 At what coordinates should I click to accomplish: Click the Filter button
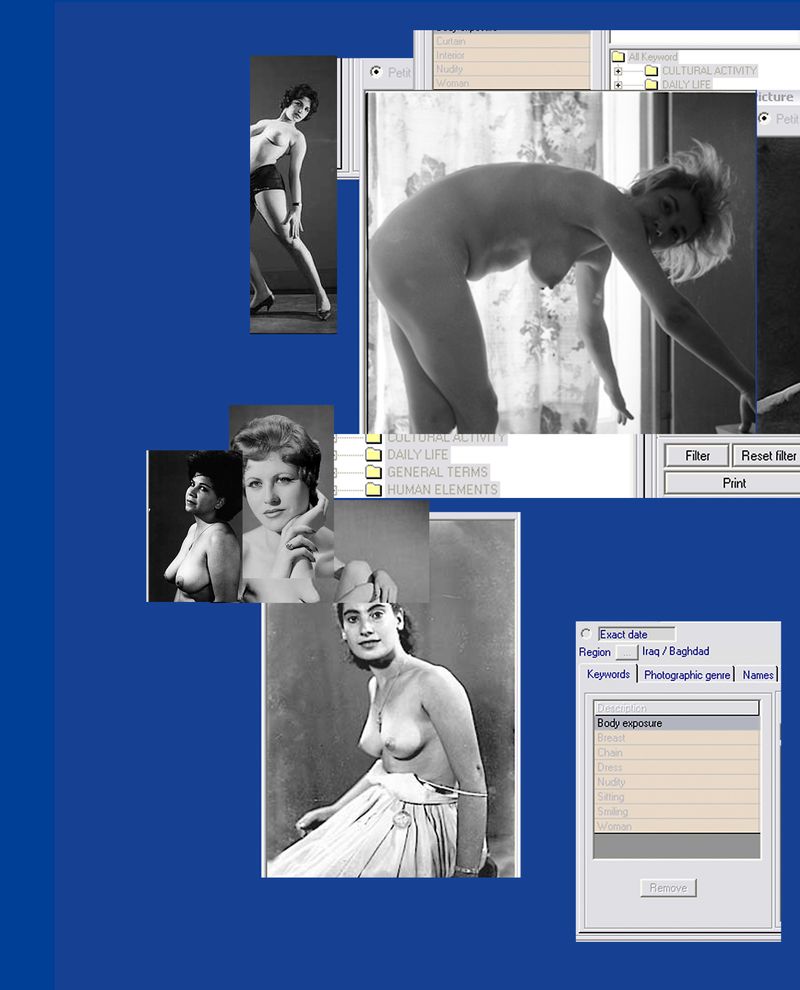(695, 455)
